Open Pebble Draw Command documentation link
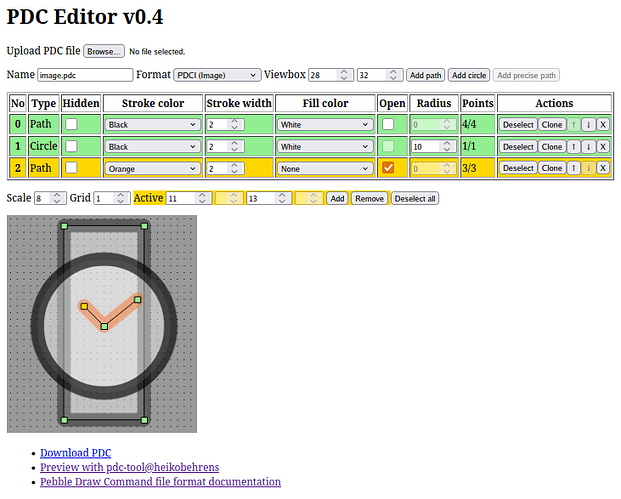Image resolution: width=621 pixels, height=499 pixels. pyautogui.click(x=160, y=481)
